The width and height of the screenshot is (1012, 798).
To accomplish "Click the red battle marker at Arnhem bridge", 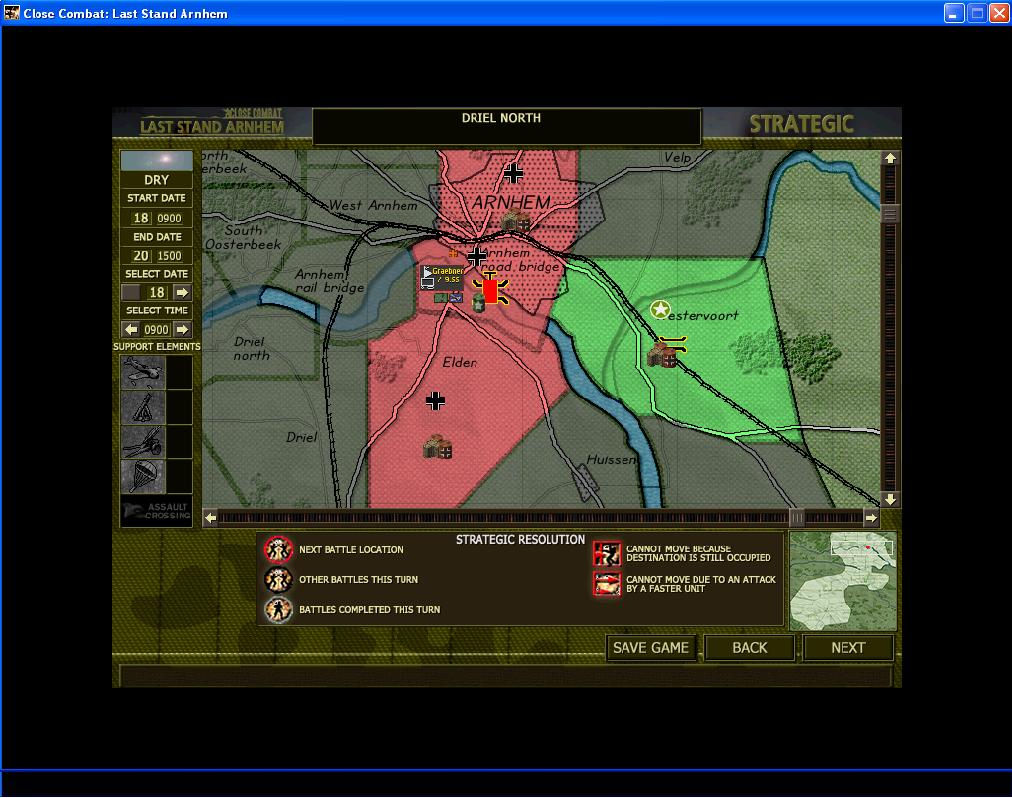I will pos(491,291).
